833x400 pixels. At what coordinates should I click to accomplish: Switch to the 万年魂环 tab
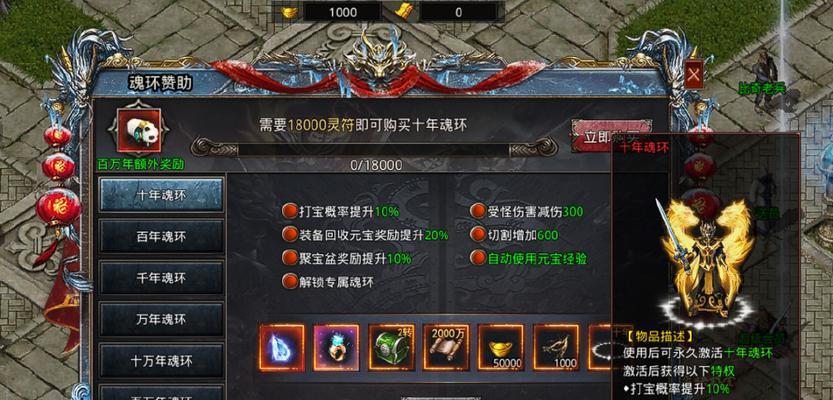tap(162, 319)
